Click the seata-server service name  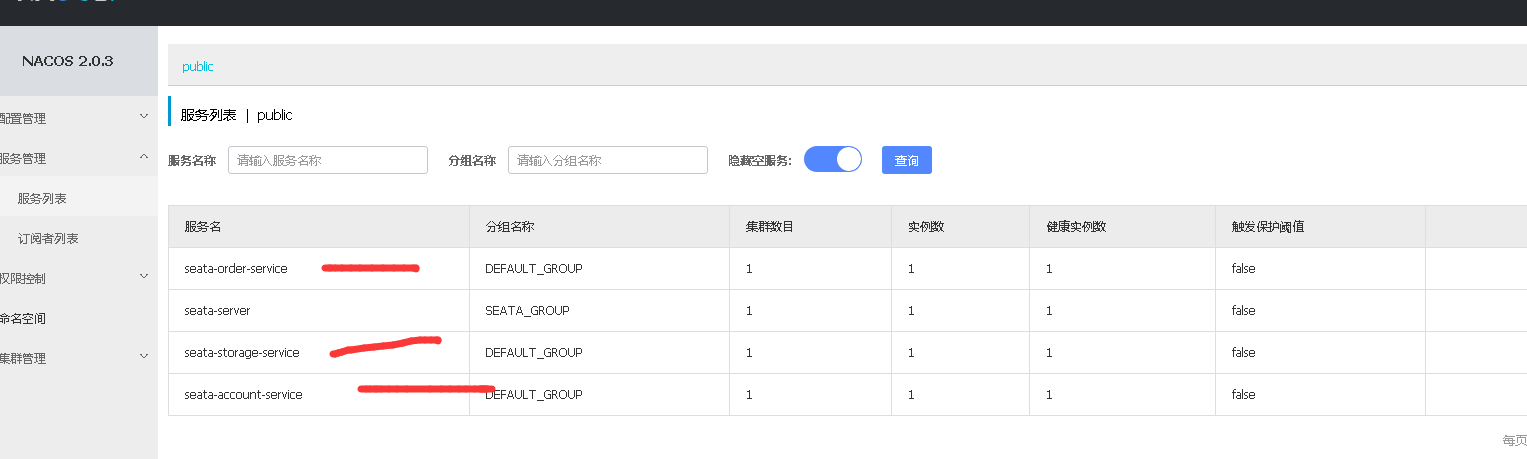tap(217, 311)
